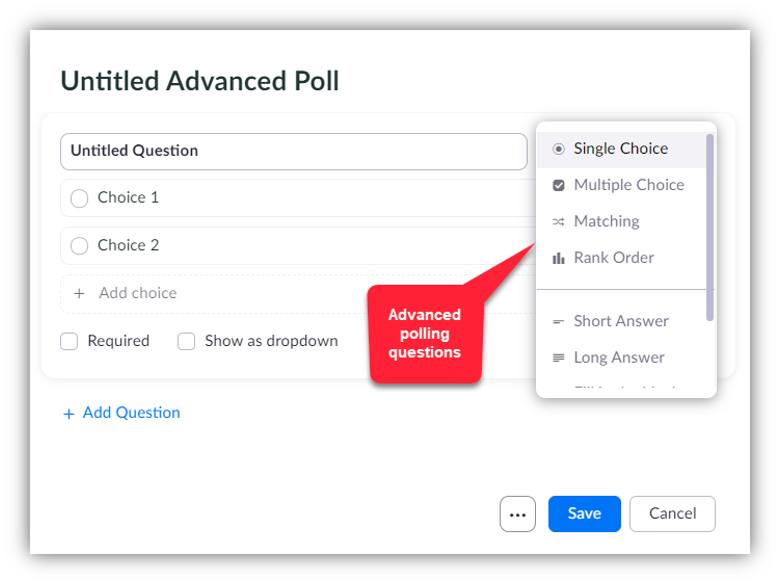Select the Choice 2 radio button
This screenshot has width=780, height=584.
click(79, 246)
